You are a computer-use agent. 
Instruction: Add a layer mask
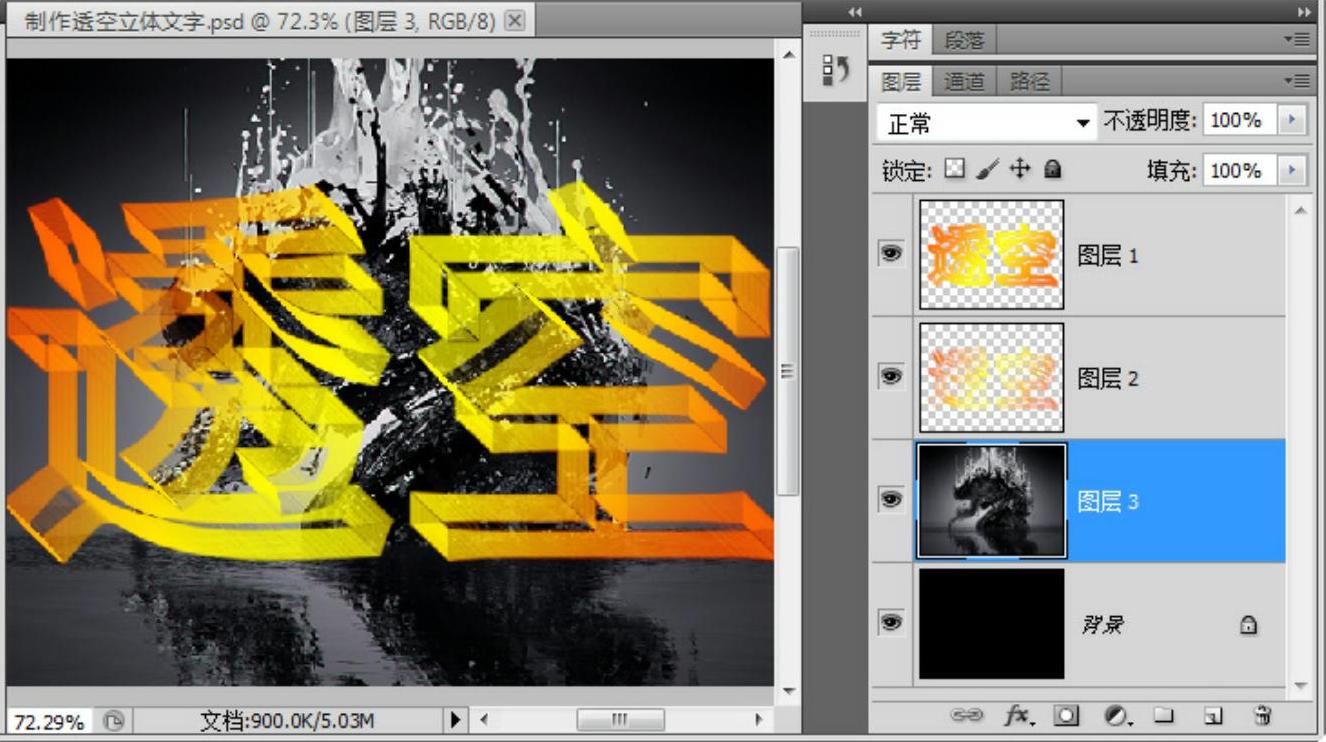pyautogui.click(x=1068, y=716)
